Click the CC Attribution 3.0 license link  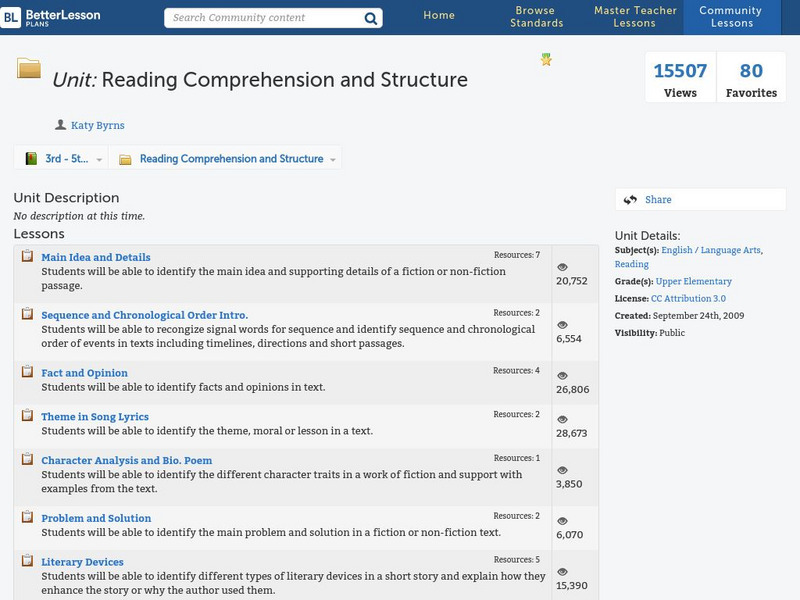tap(688, 298)
